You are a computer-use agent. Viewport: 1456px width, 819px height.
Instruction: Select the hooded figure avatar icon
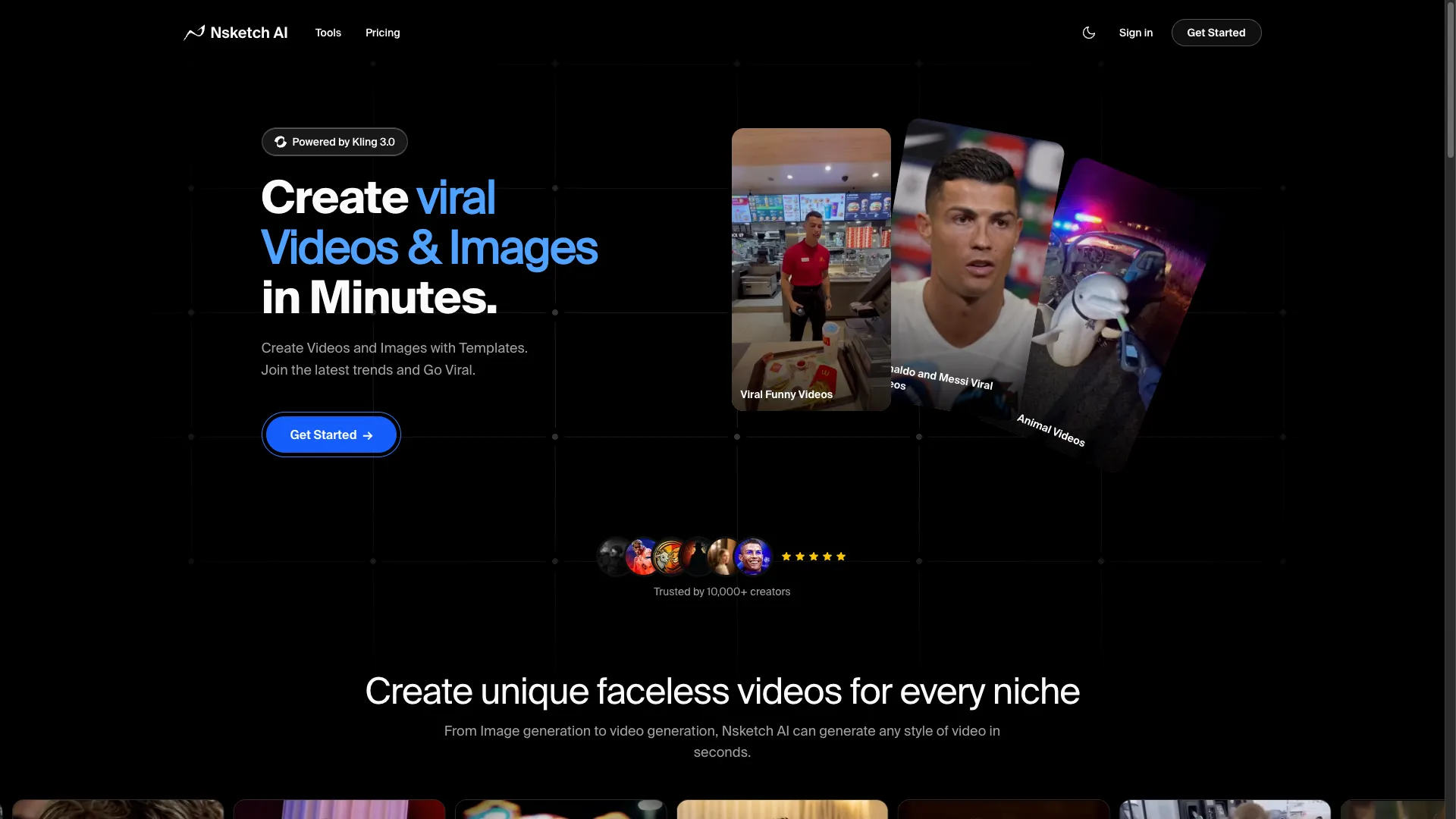click(x=695, y=556)
